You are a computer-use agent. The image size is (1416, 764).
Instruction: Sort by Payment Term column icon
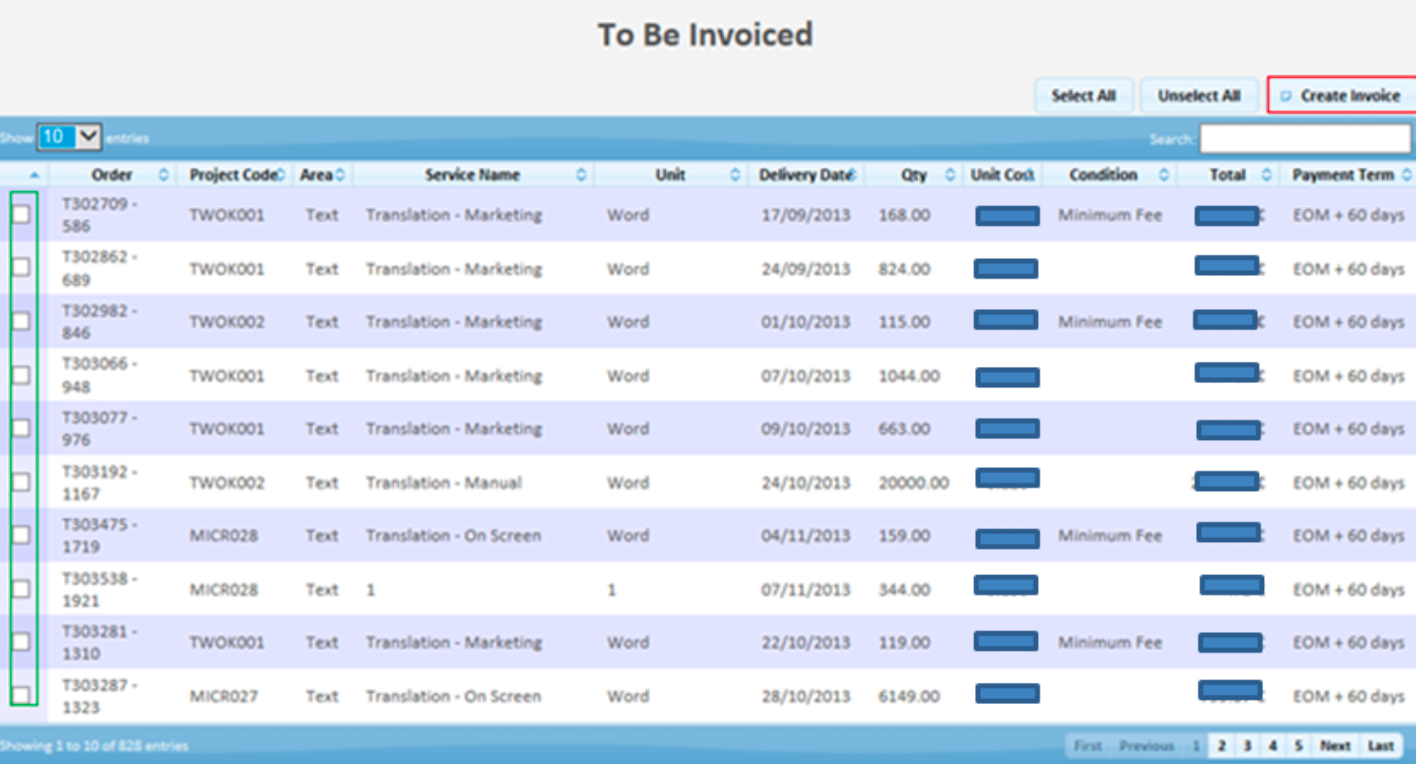click(x=1407, y=175)
